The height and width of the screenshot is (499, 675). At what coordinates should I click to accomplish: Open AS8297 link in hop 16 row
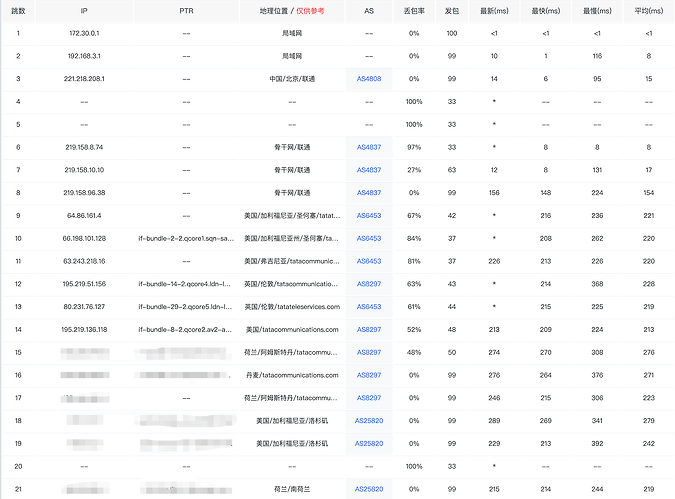(369, 375)
